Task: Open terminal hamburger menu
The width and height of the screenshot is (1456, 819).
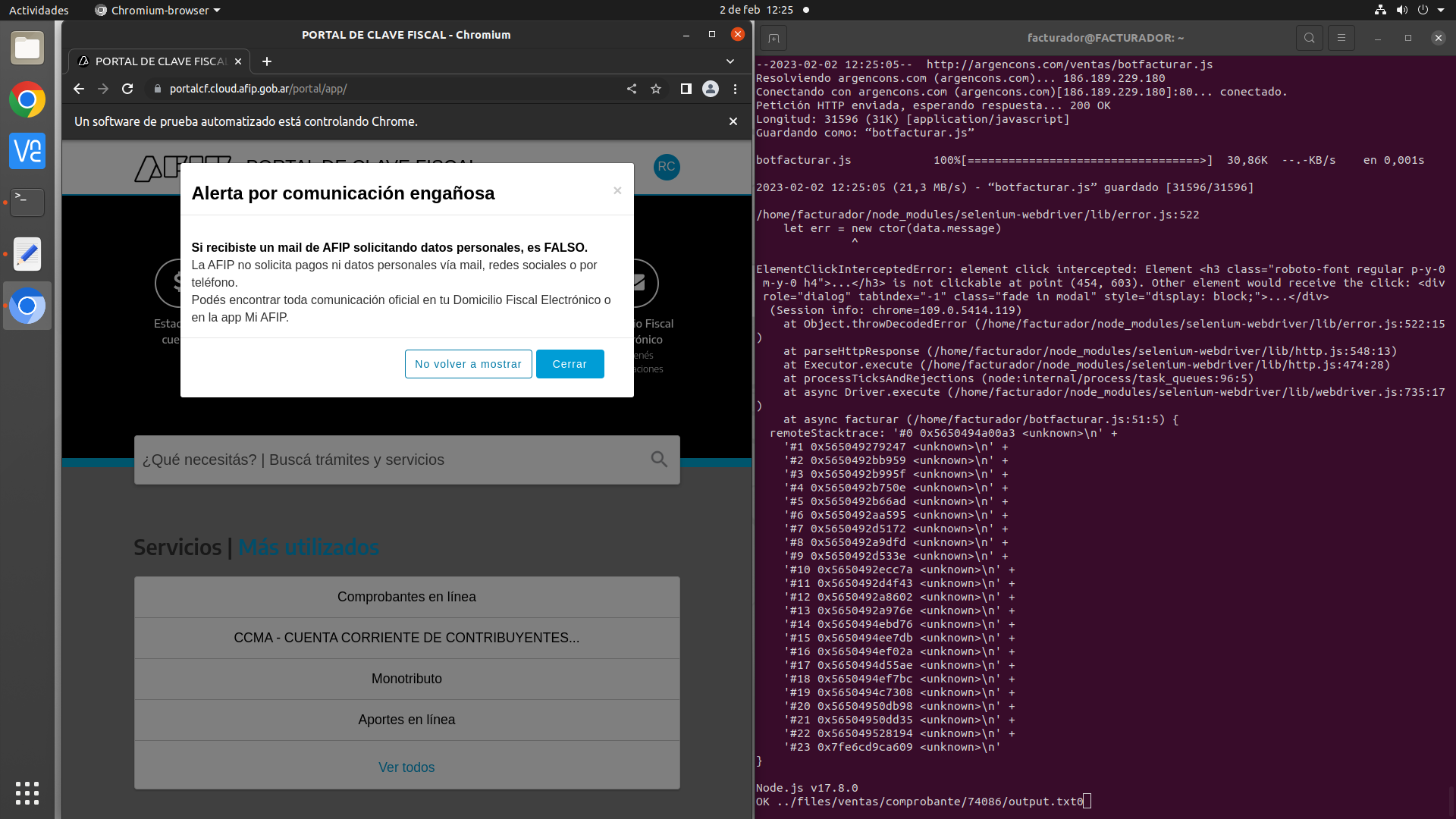Action: coord(1341,38)
